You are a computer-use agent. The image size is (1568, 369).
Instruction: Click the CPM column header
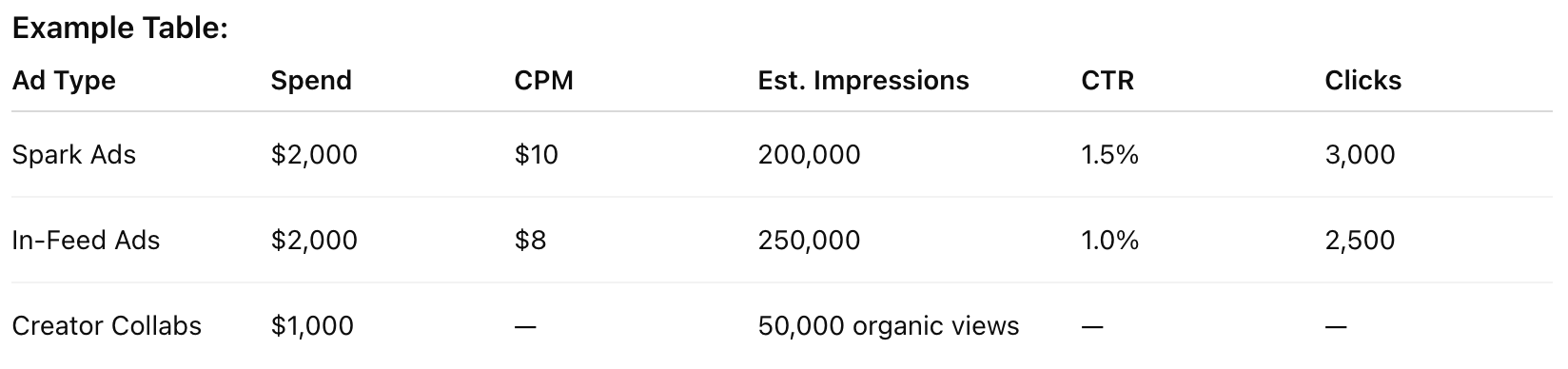[544, 81]
